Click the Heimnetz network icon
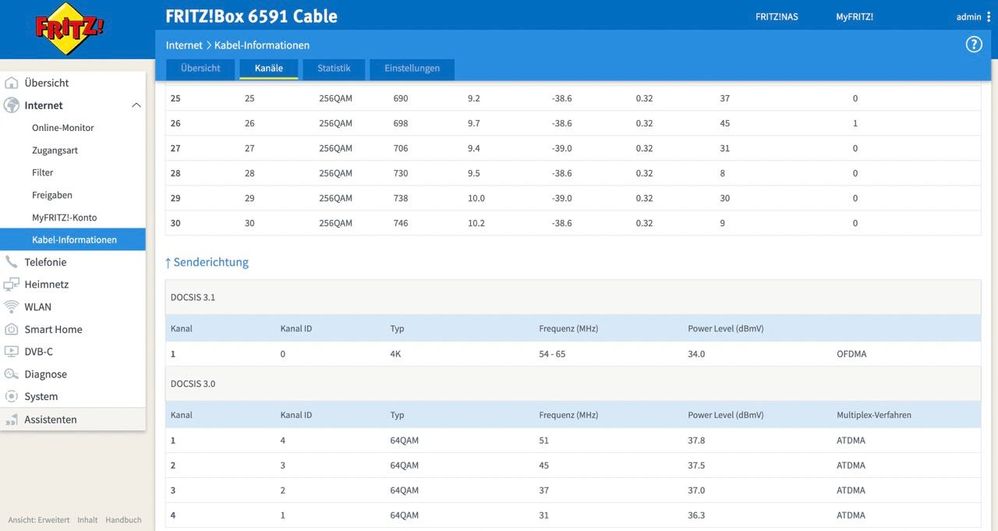Screen dimensions: 998x531 (11, 285)
